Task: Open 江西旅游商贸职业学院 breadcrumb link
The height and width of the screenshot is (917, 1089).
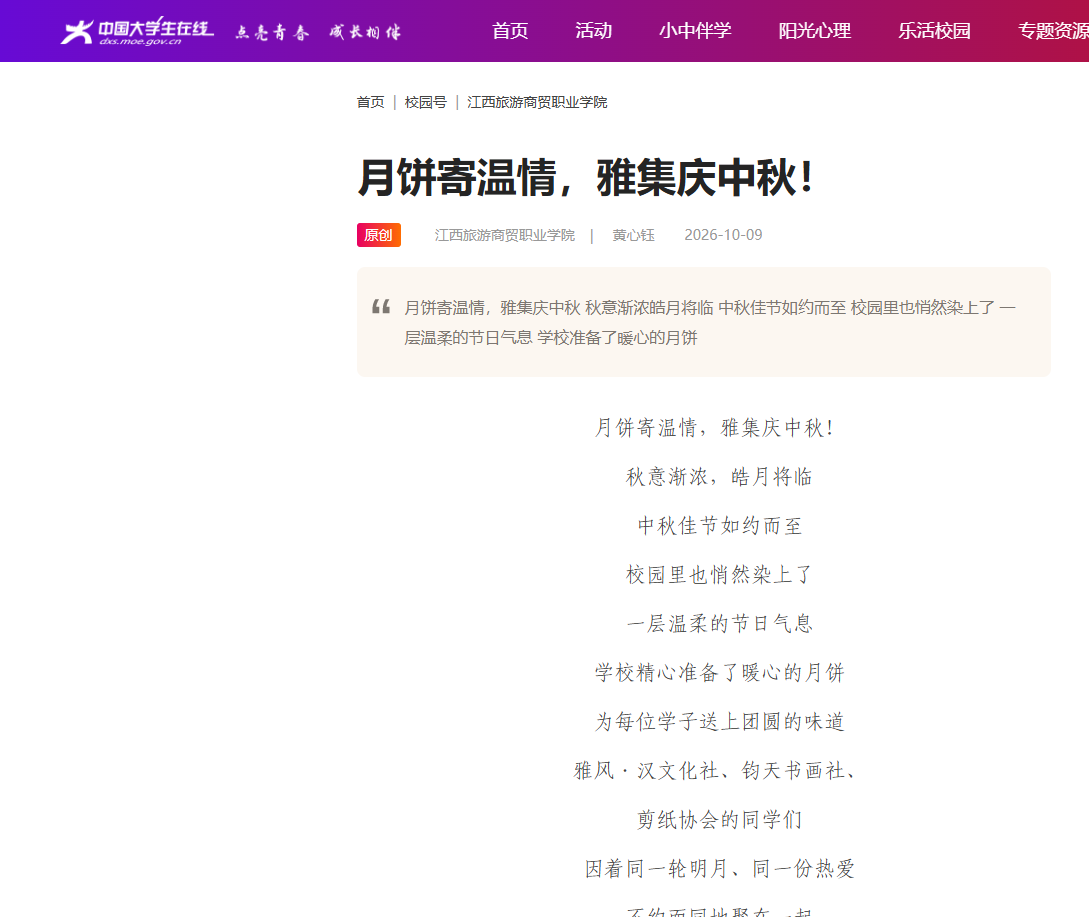Action: point(537,102)
